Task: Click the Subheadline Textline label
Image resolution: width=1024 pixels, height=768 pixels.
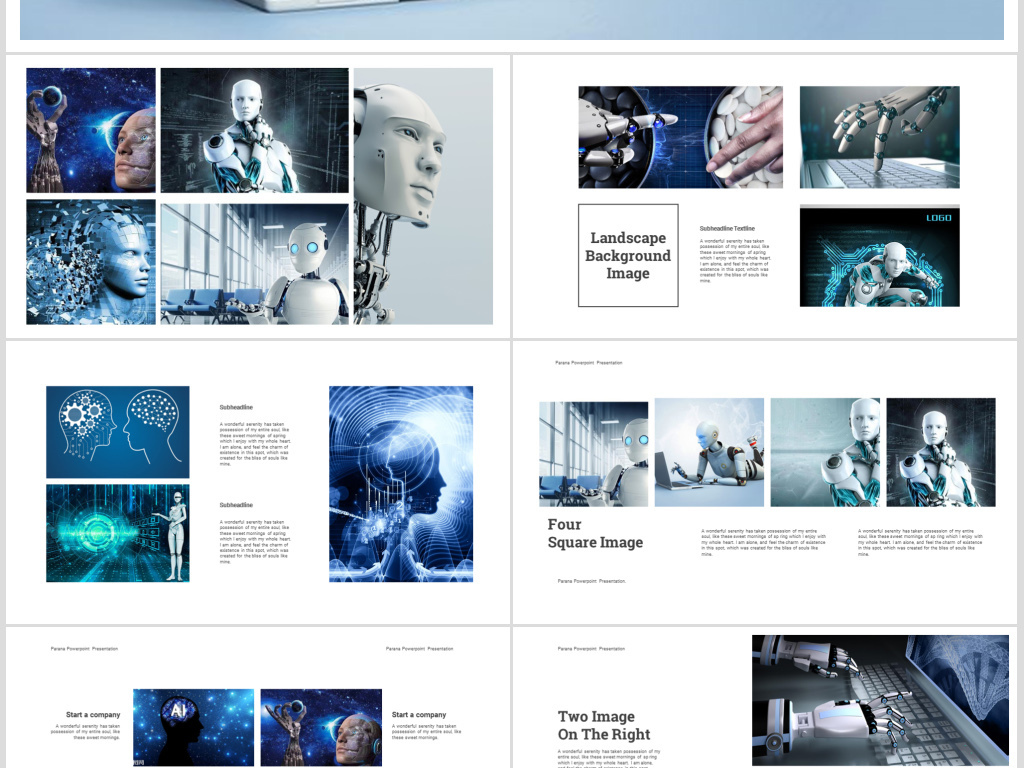Action: coord(726,230)
